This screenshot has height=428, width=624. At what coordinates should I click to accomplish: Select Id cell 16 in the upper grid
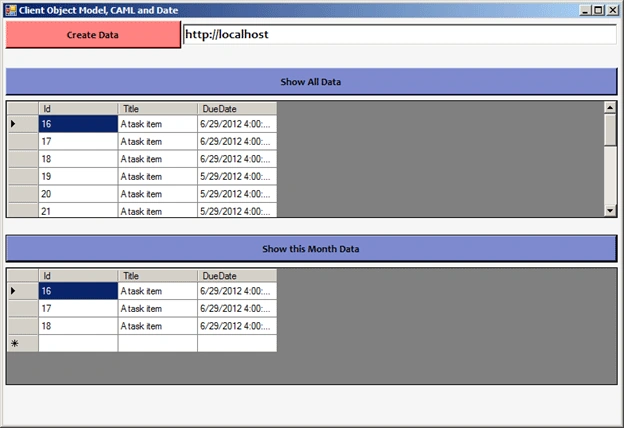pos(78,124)
